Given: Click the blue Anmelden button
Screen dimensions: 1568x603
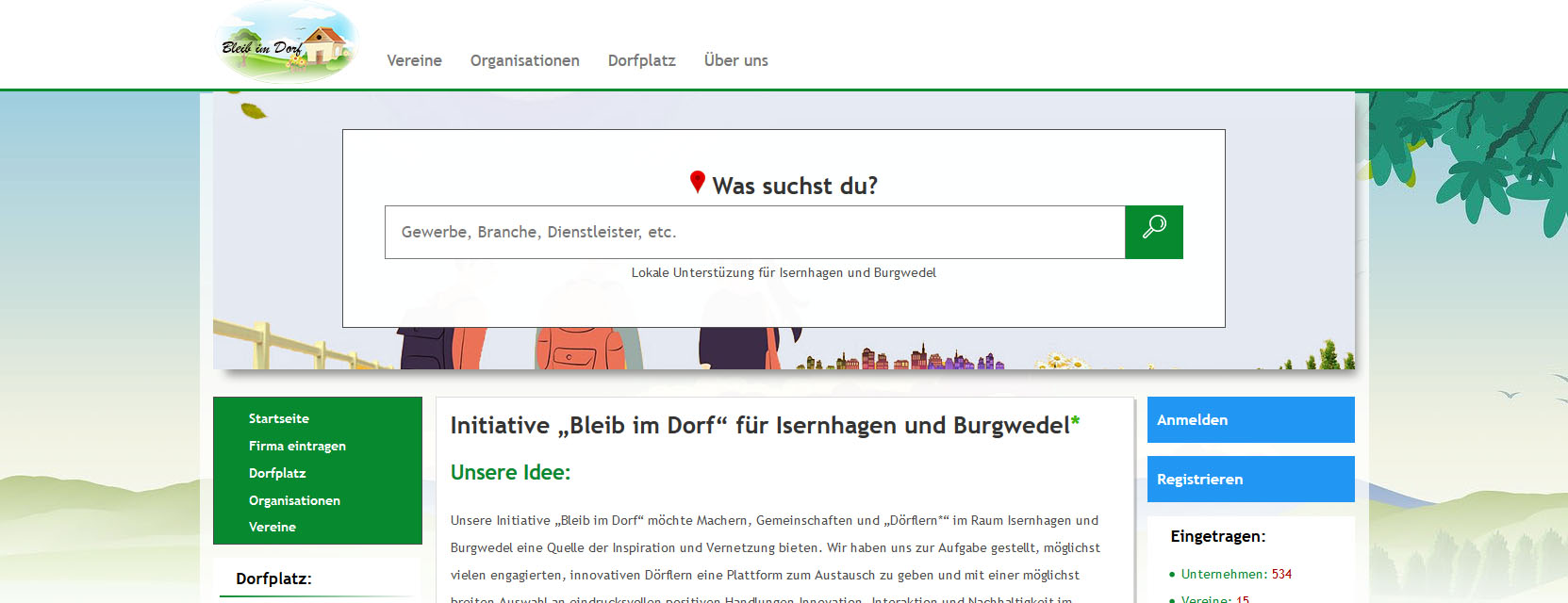Looking at the screenshot, I should click(x=1251, y=420).
